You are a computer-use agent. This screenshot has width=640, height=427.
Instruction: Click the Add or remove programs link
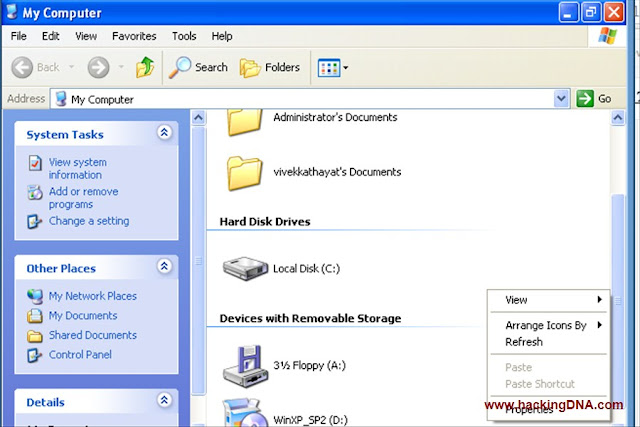pos(84,198)
